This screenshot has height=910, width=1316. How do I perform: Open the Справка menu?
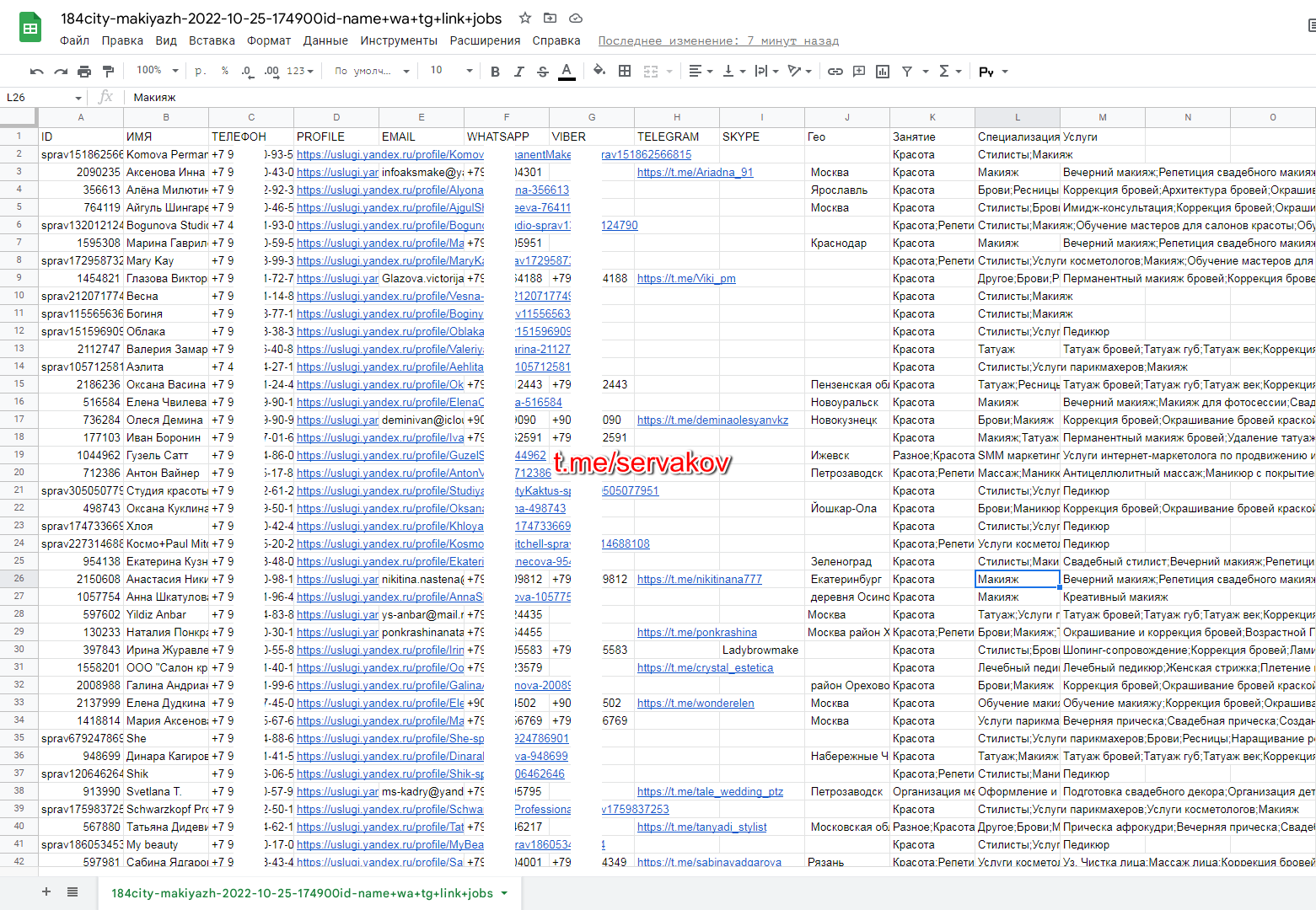coord(556,40)
